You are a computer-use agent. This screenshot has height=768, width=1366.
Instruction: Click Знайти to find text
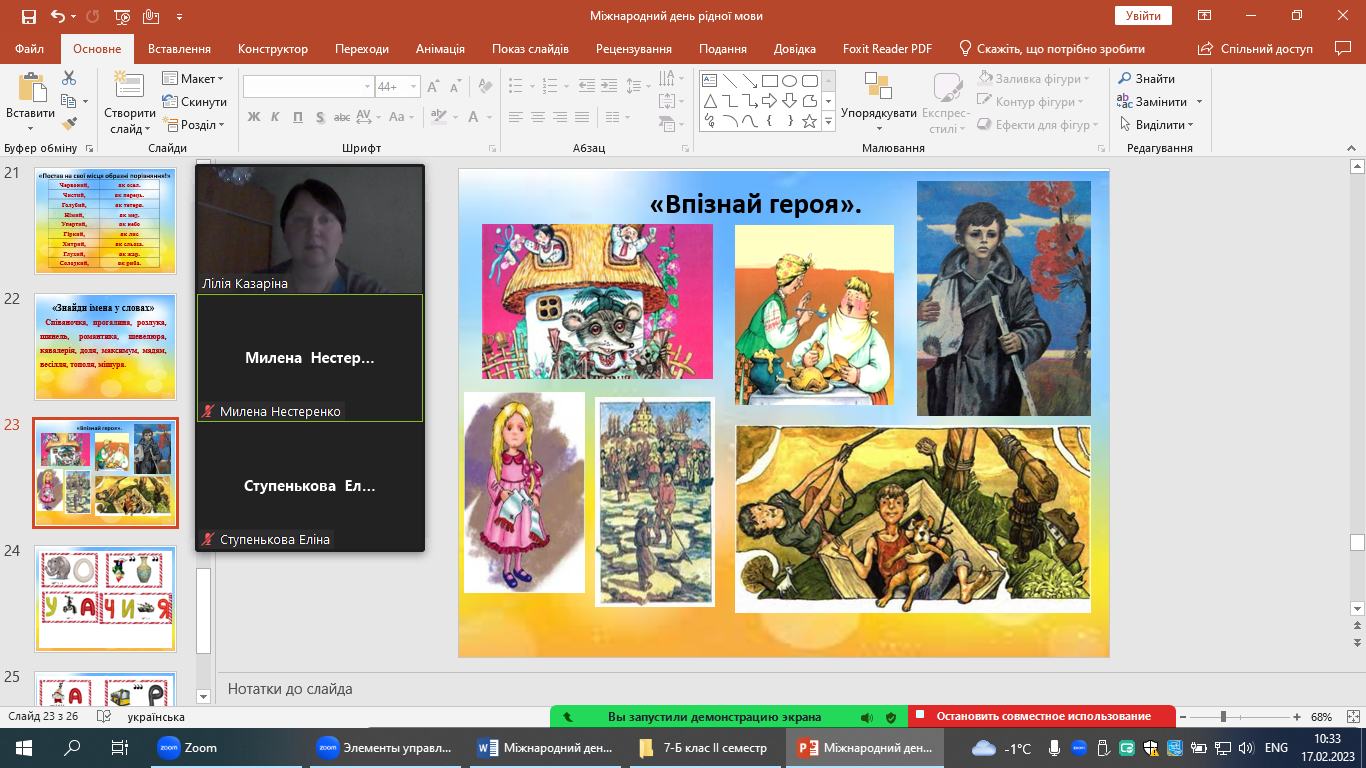pos(1146,79)
